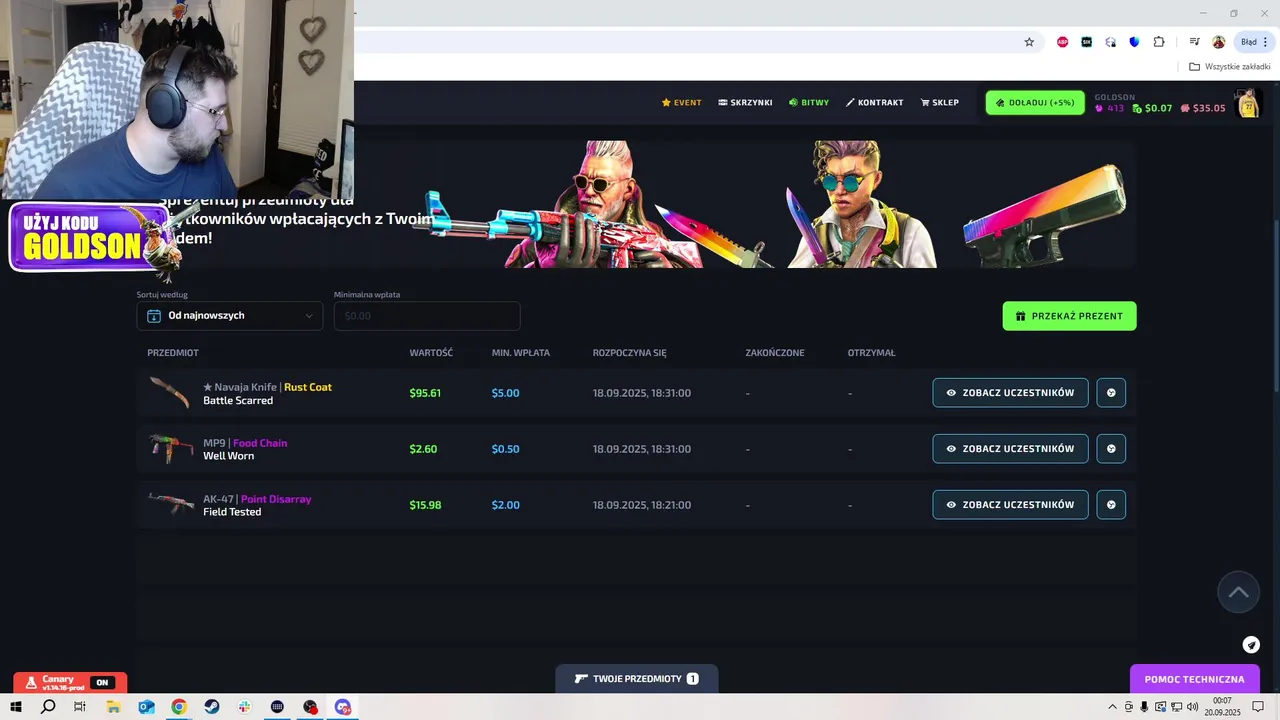Expand the Od najnowszych sort dropdown

[230, 316]
